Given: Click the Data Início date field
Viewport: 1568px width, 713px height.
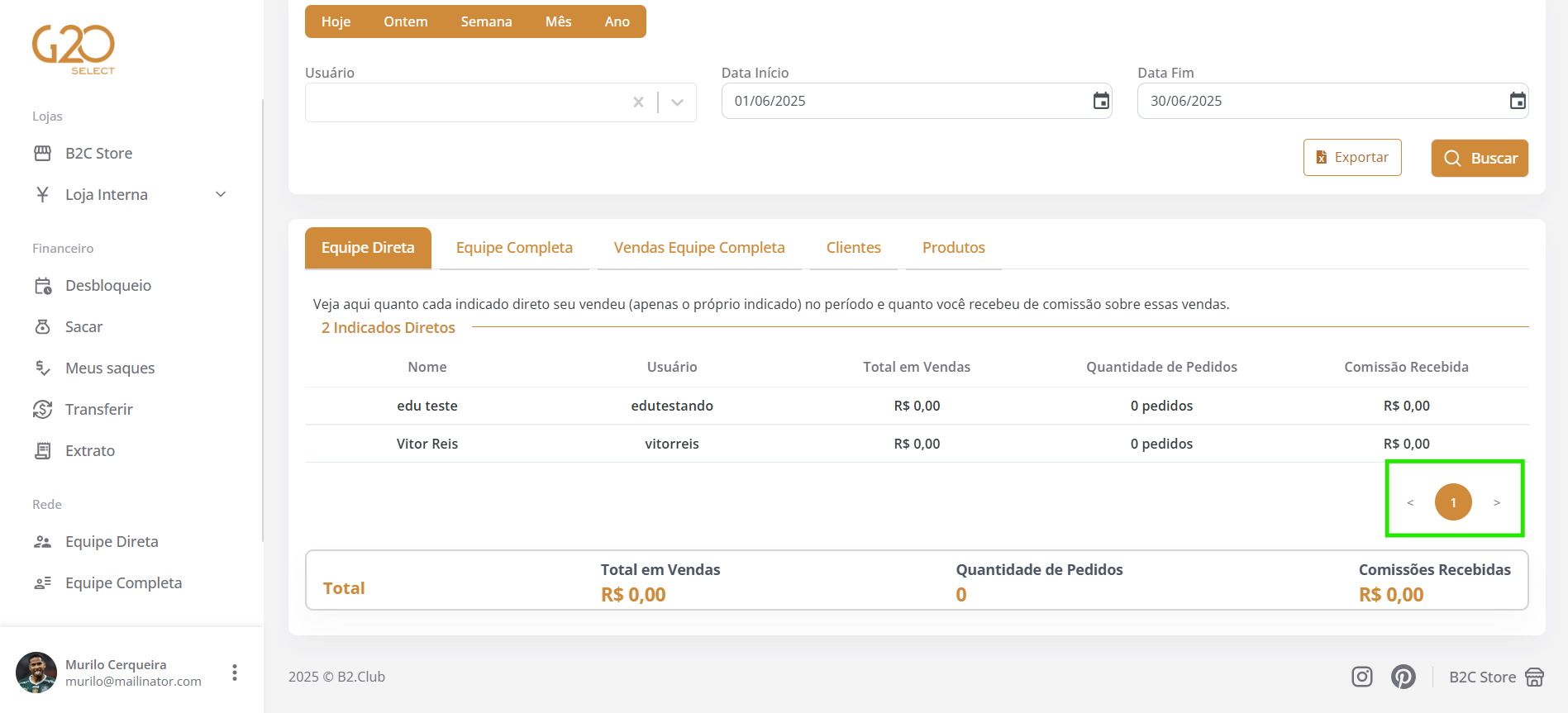Looking at the screenshot, I should click(x=901, y=101).
